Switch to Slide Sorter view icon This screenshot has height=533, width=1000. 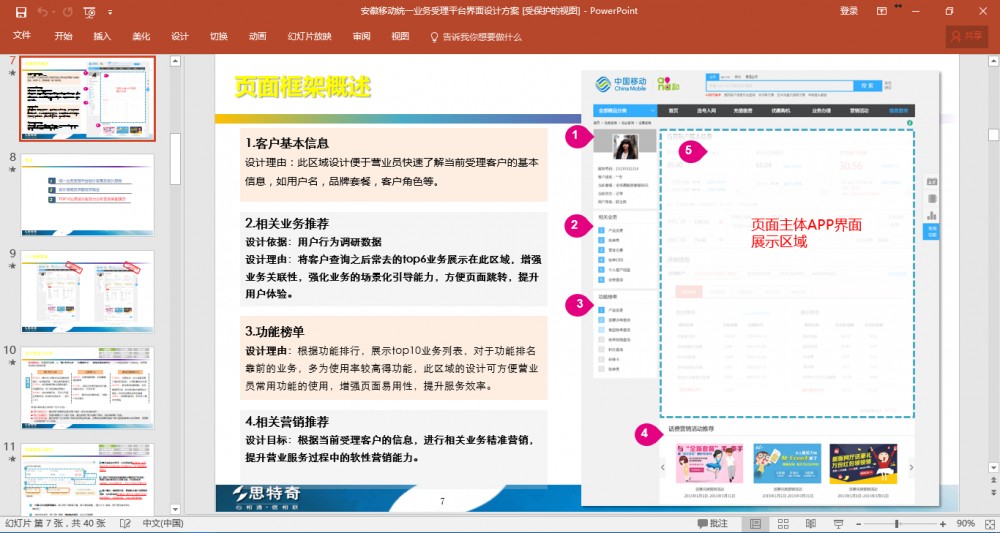(783, 523)
